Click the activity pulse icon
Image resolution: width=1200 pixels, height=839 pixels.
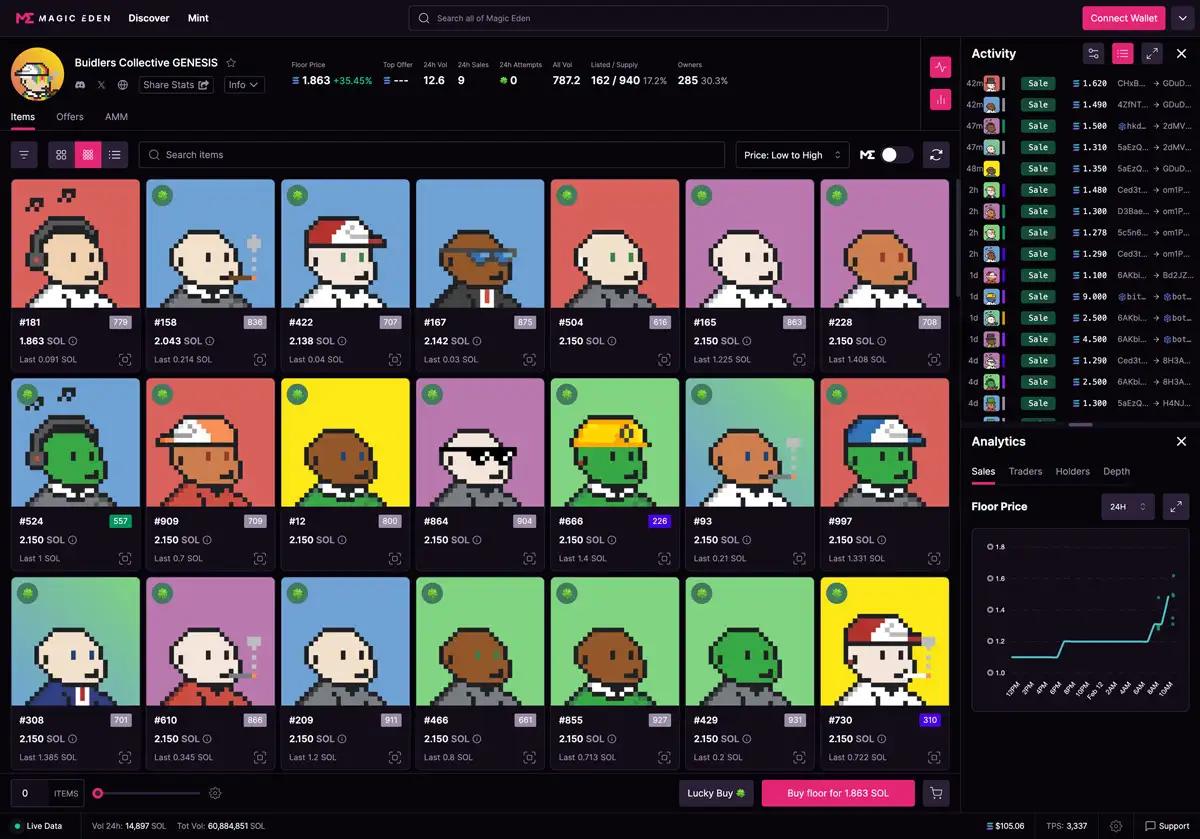(940, 67)
